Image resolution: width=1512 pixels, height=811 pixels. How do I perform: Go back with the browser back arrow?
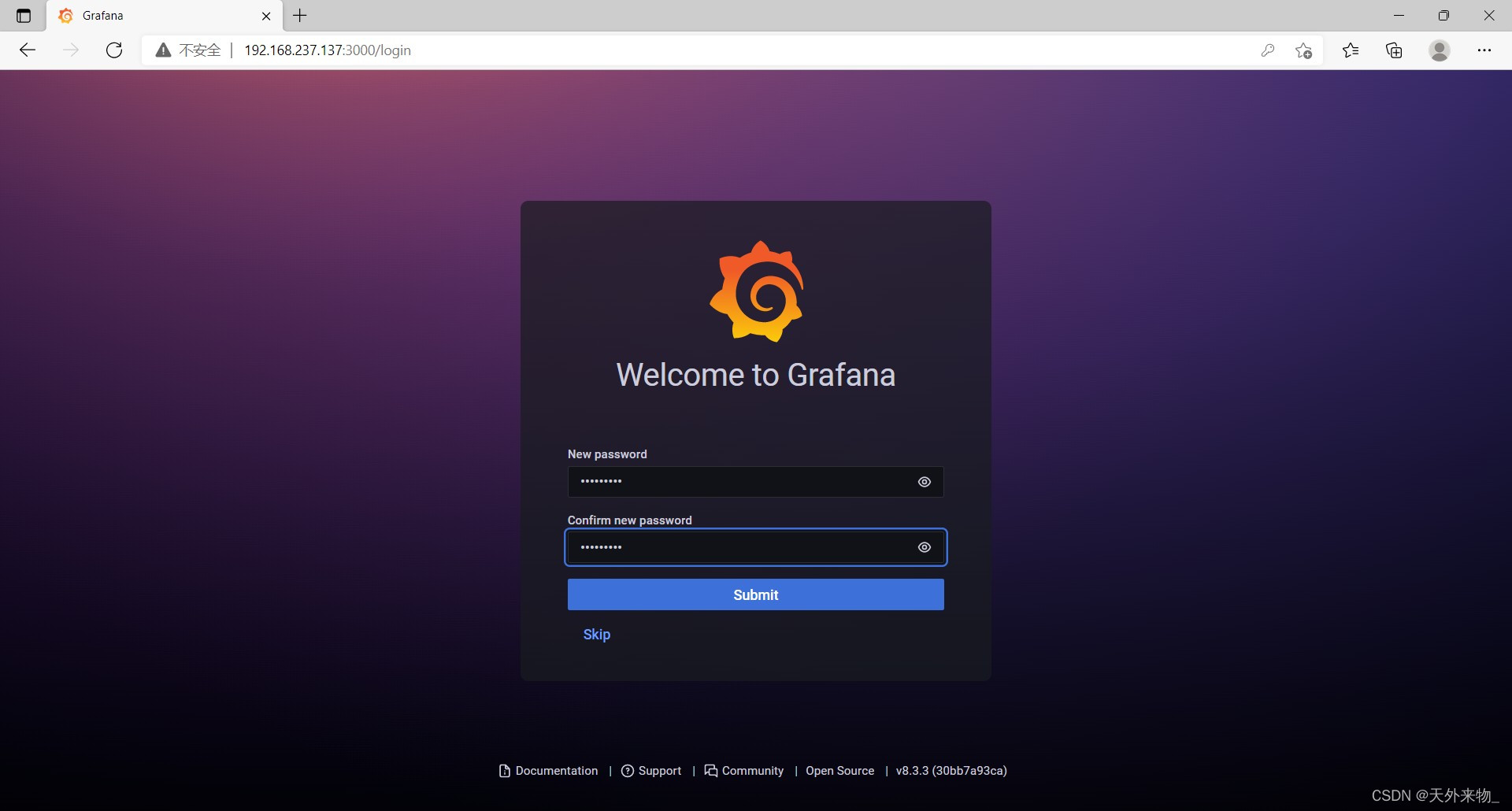28,50
